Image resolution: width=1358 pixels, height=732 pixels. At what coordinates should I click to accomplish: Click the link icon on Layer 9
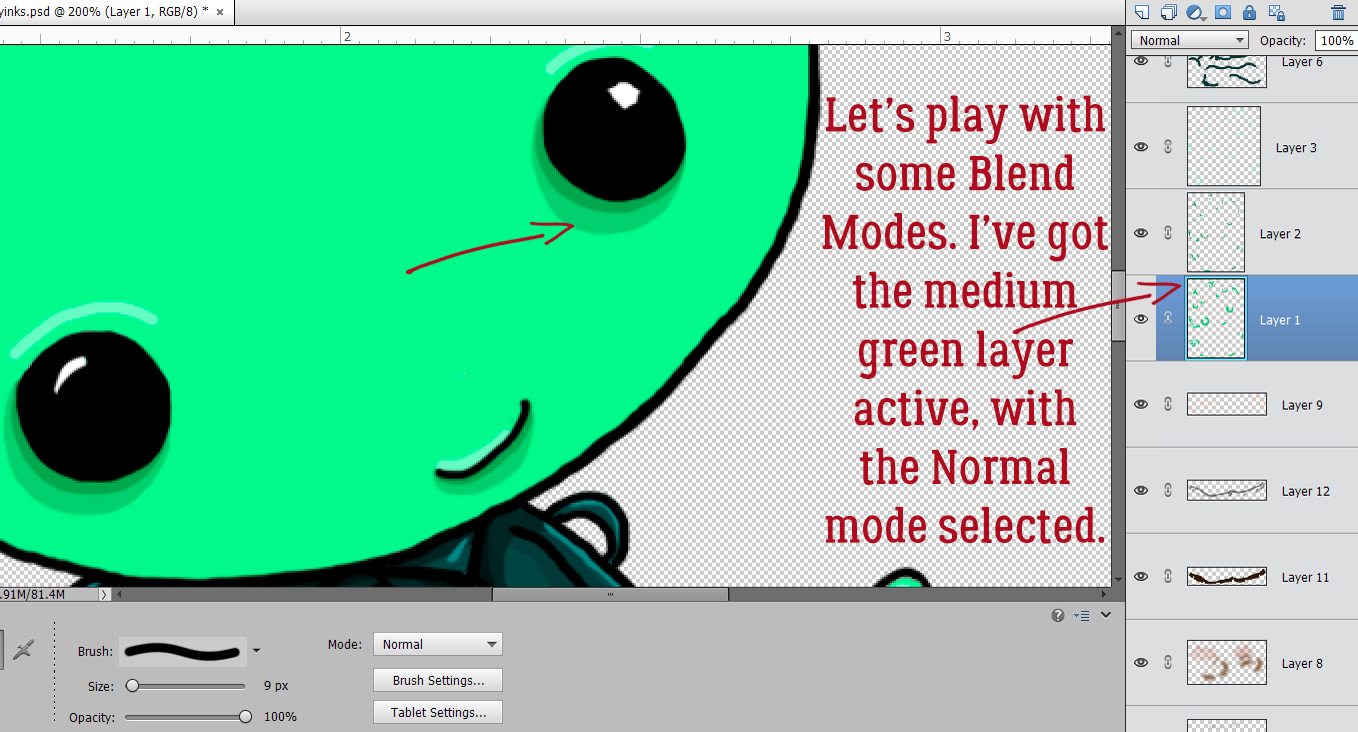1167,405
